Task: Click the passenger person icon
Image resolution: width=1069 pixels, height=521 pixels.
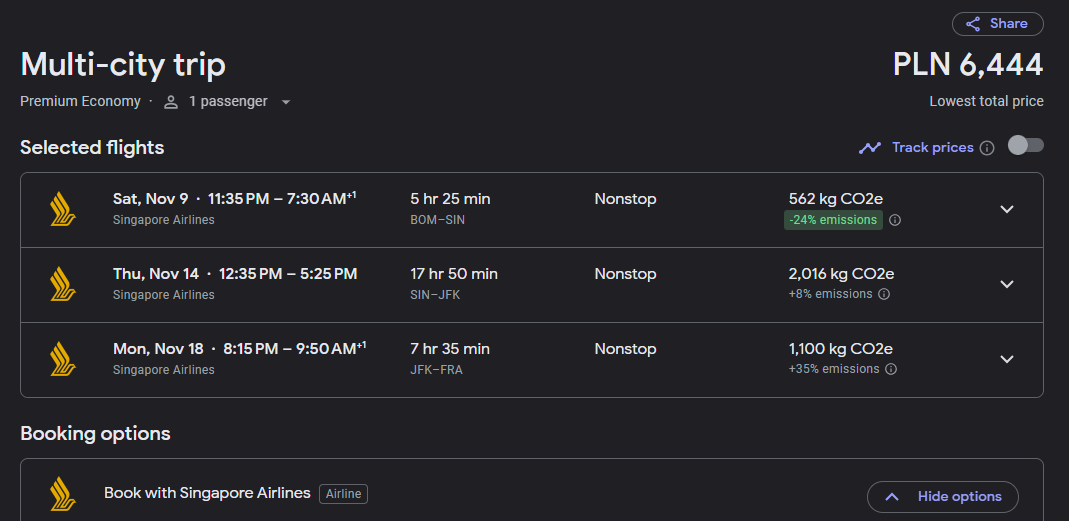Action: 171,102
